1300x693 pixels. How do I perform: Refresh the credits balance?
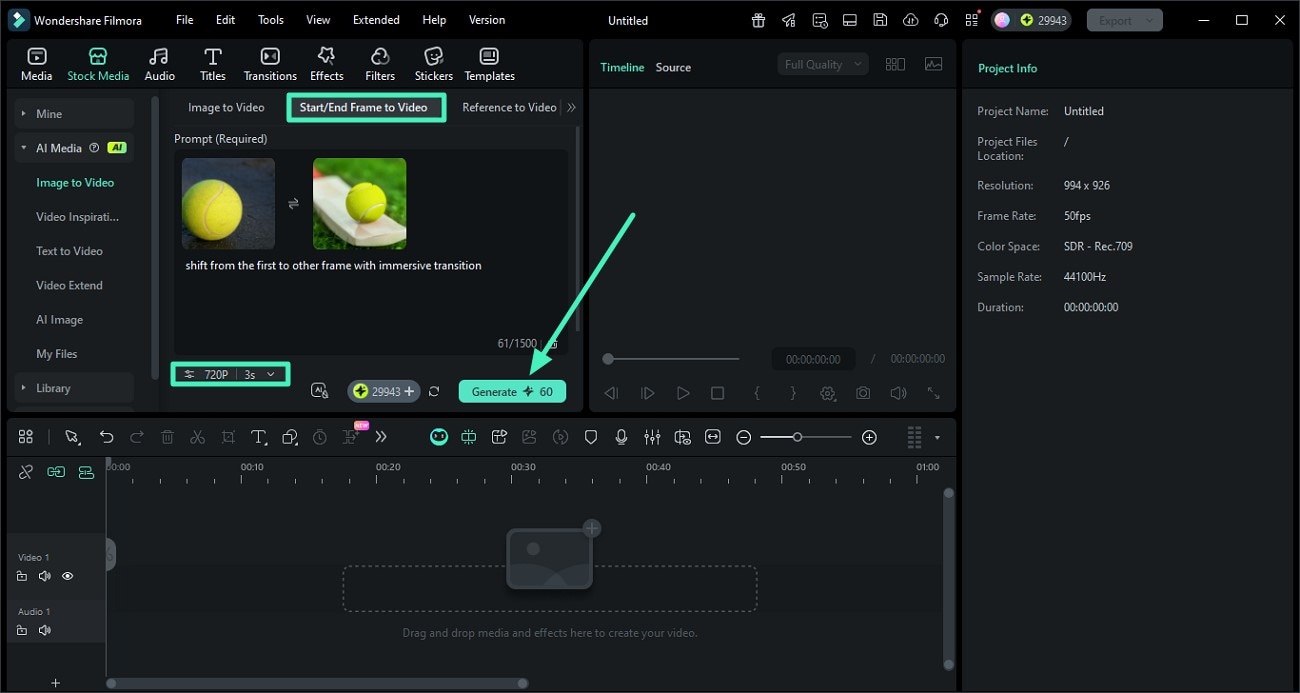coord(434,391)
